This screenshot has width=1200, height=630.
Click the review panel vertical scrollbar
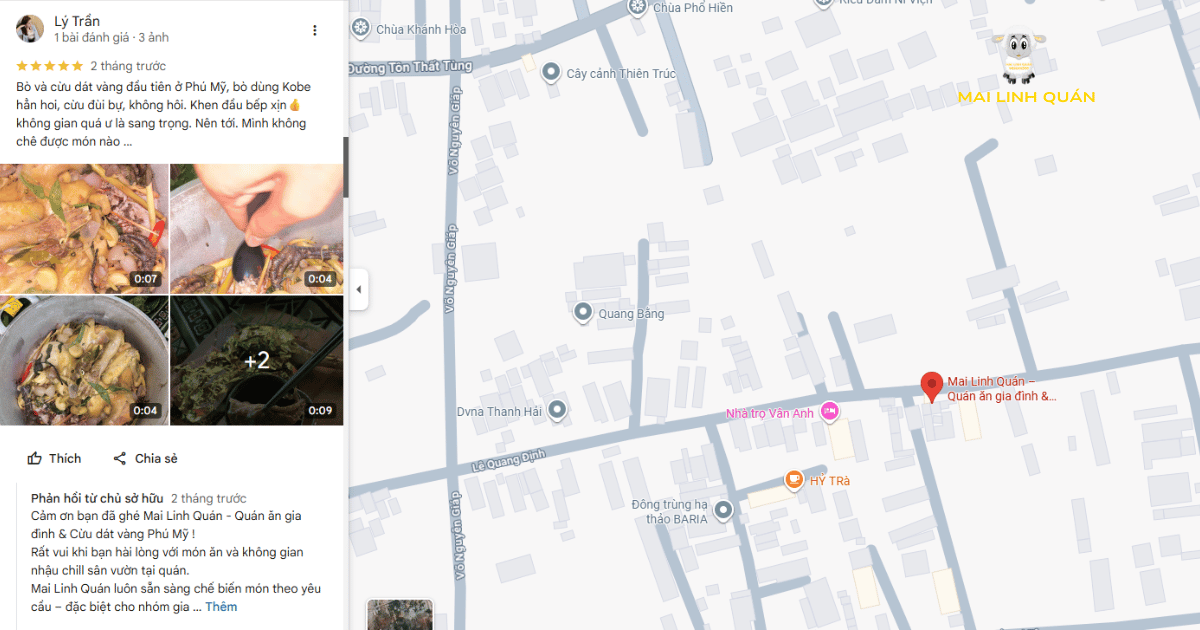(346, 166)
